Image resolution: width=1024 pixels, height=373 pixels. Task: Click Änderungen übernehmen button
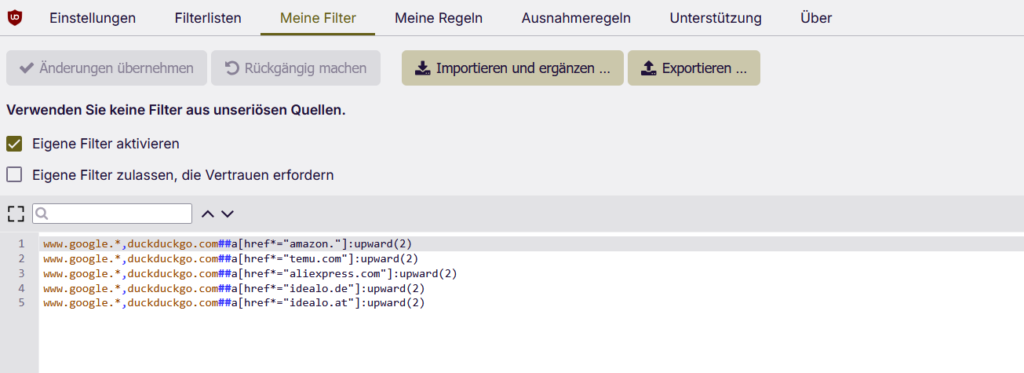tap(106, 68)
